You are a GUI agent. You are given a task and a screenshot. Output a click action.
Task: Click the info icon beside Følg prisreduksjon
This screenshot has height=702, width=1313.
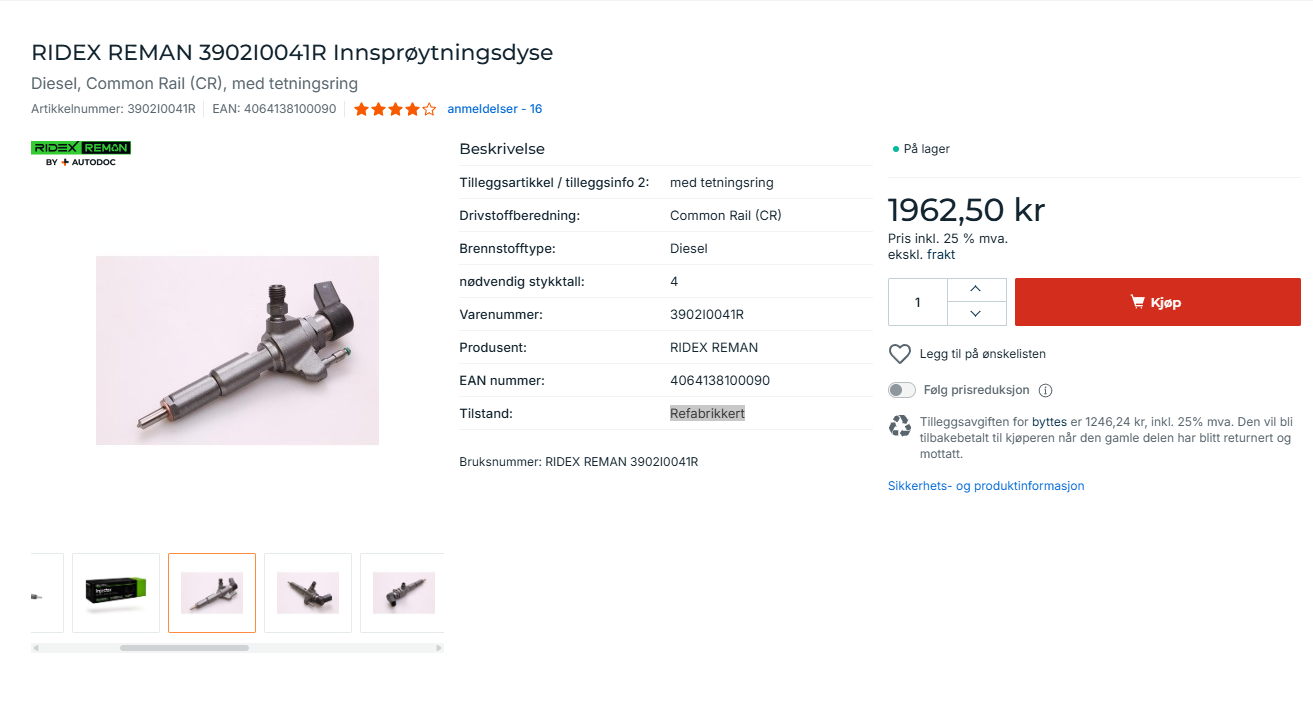[x=1046, y=390]
